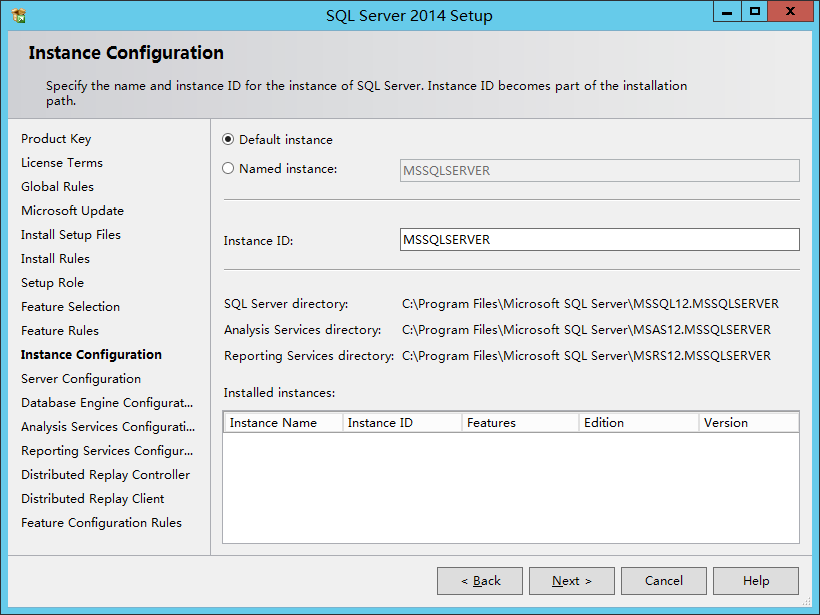Image resolution: width=820 pixels, height=615 pixels.
Task: Select Install Rules step in sidebar
Action: 55,259
